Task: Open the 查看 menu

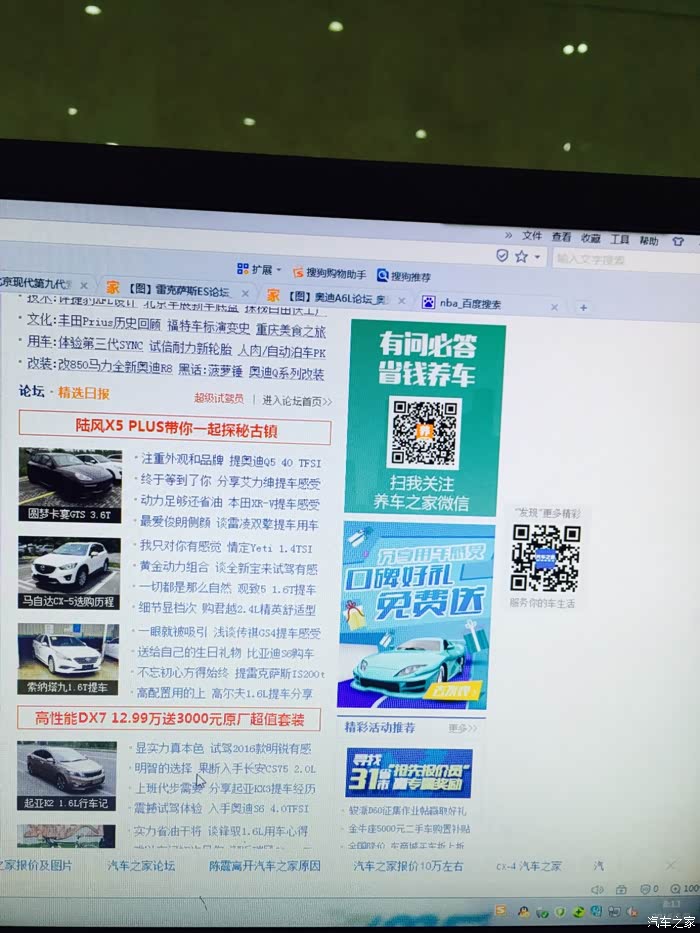Action: pos(561,237)
